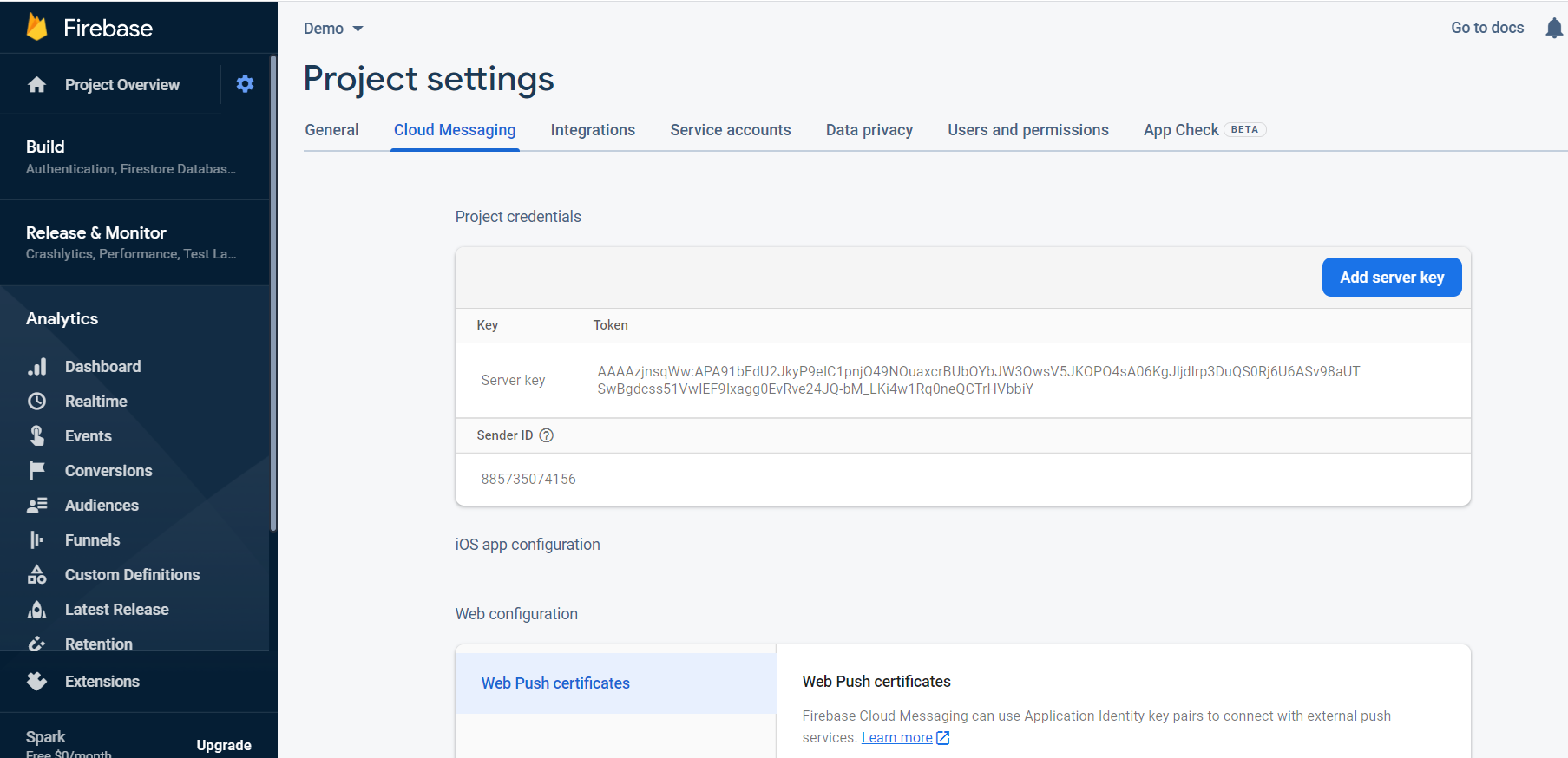Click the Latest Release rocket icon
The width and height of the screenshot is (1568, 758).
tap(37, 610)
